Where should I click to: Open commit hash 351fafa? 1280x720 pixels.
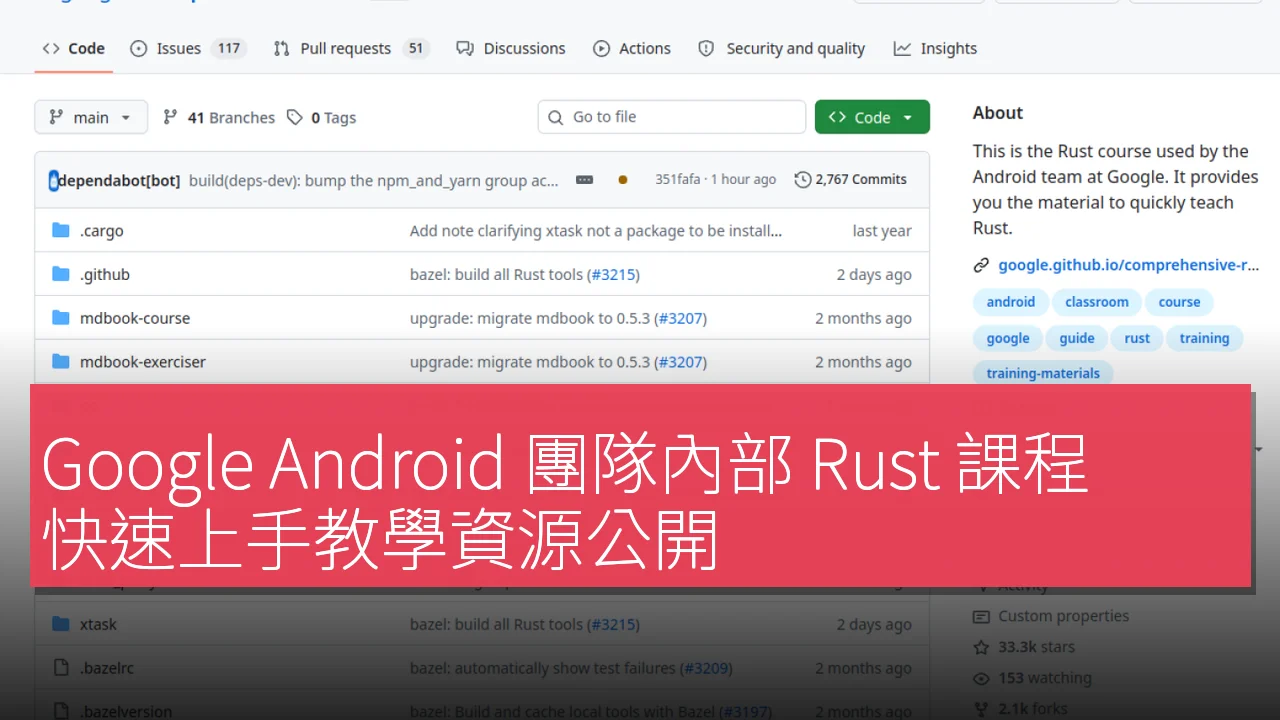tap(678, 180)
